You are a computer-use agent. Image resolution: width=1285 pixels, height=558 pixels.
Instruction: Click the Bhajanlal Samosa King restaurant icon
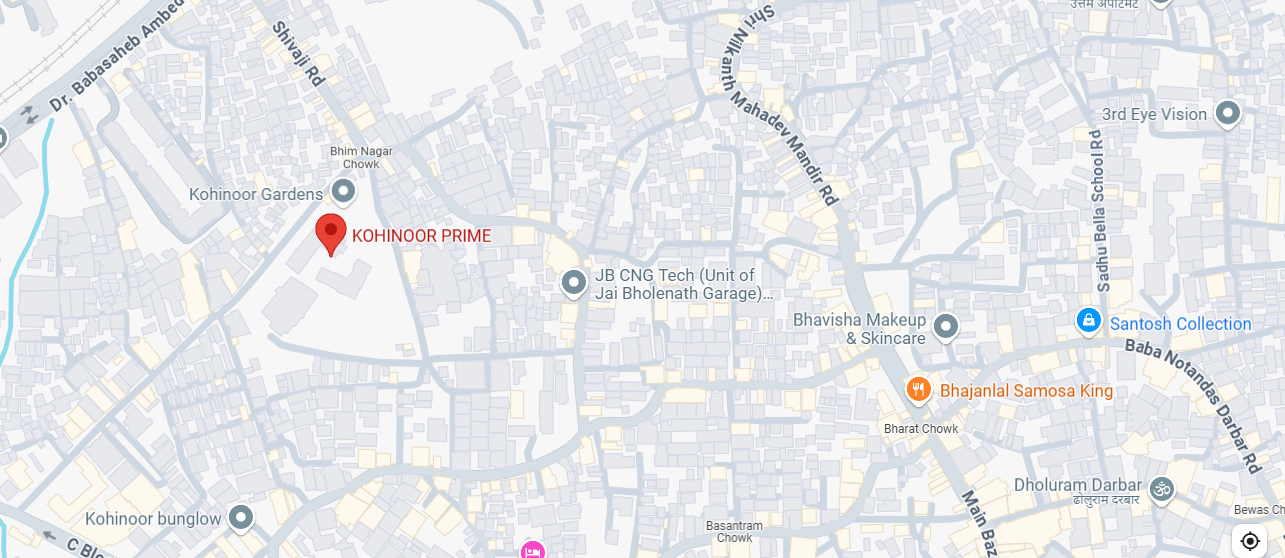pyautogui.click(x=919, y=390)
